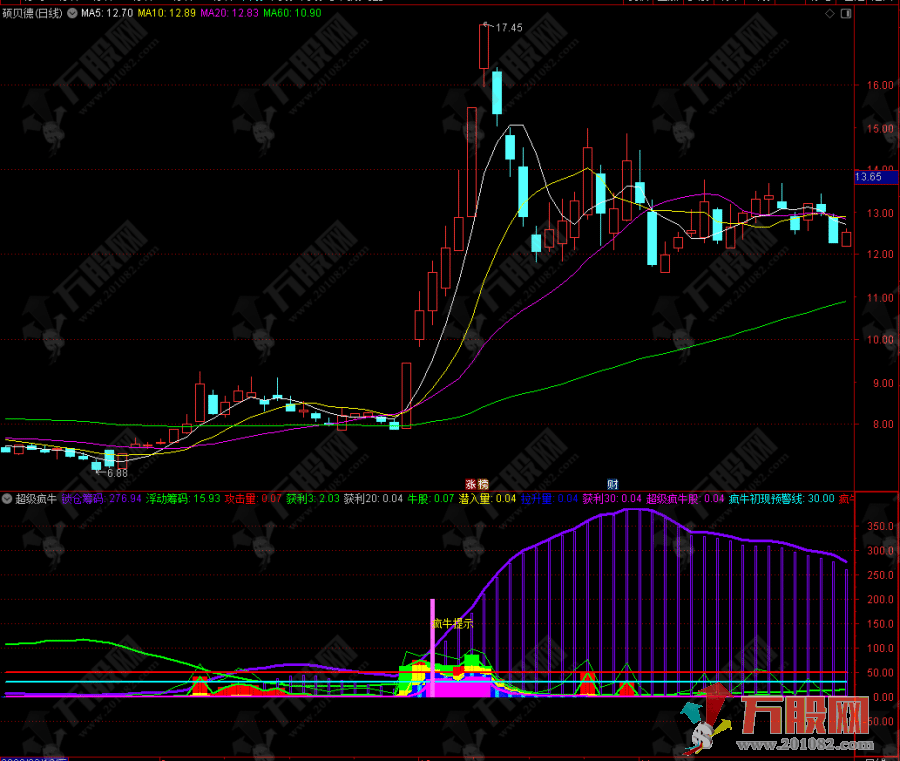
Task: Click the MA20: 12.83 label
Action: coord(230,13)
